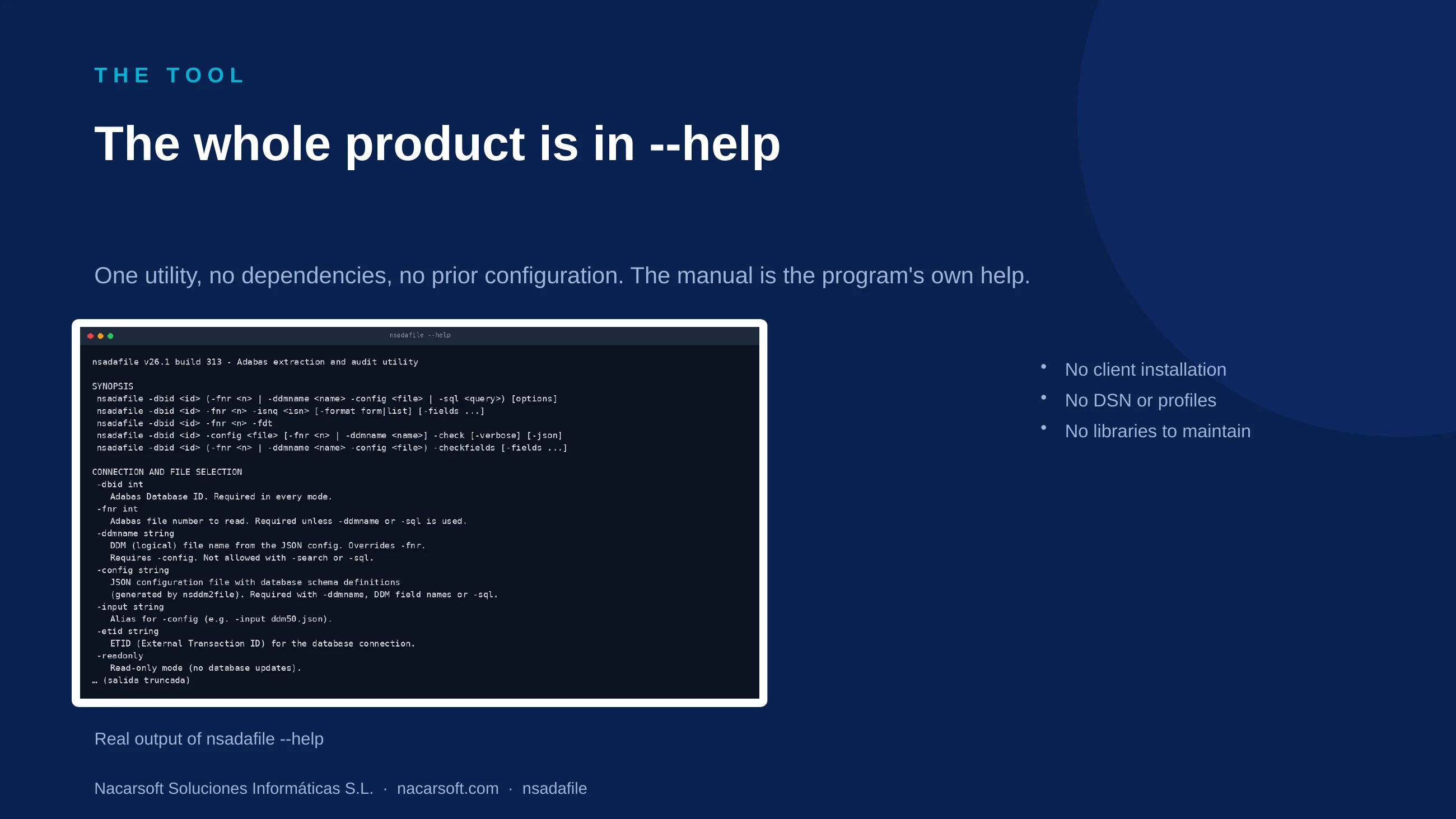Image resolution: width=1456 pixels, height=819 pixels.
Task: Click the caption 'Real output of nsadafile --help'
Action: point(208,739)
